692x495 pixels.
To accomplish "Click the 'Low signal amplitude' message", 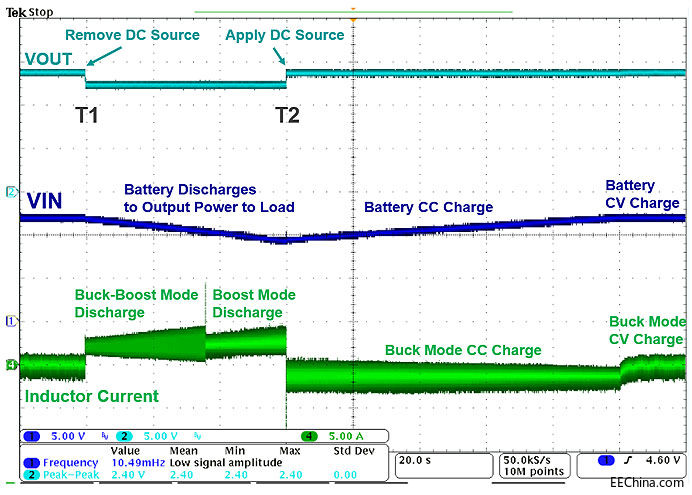I will tap(226, 463).
